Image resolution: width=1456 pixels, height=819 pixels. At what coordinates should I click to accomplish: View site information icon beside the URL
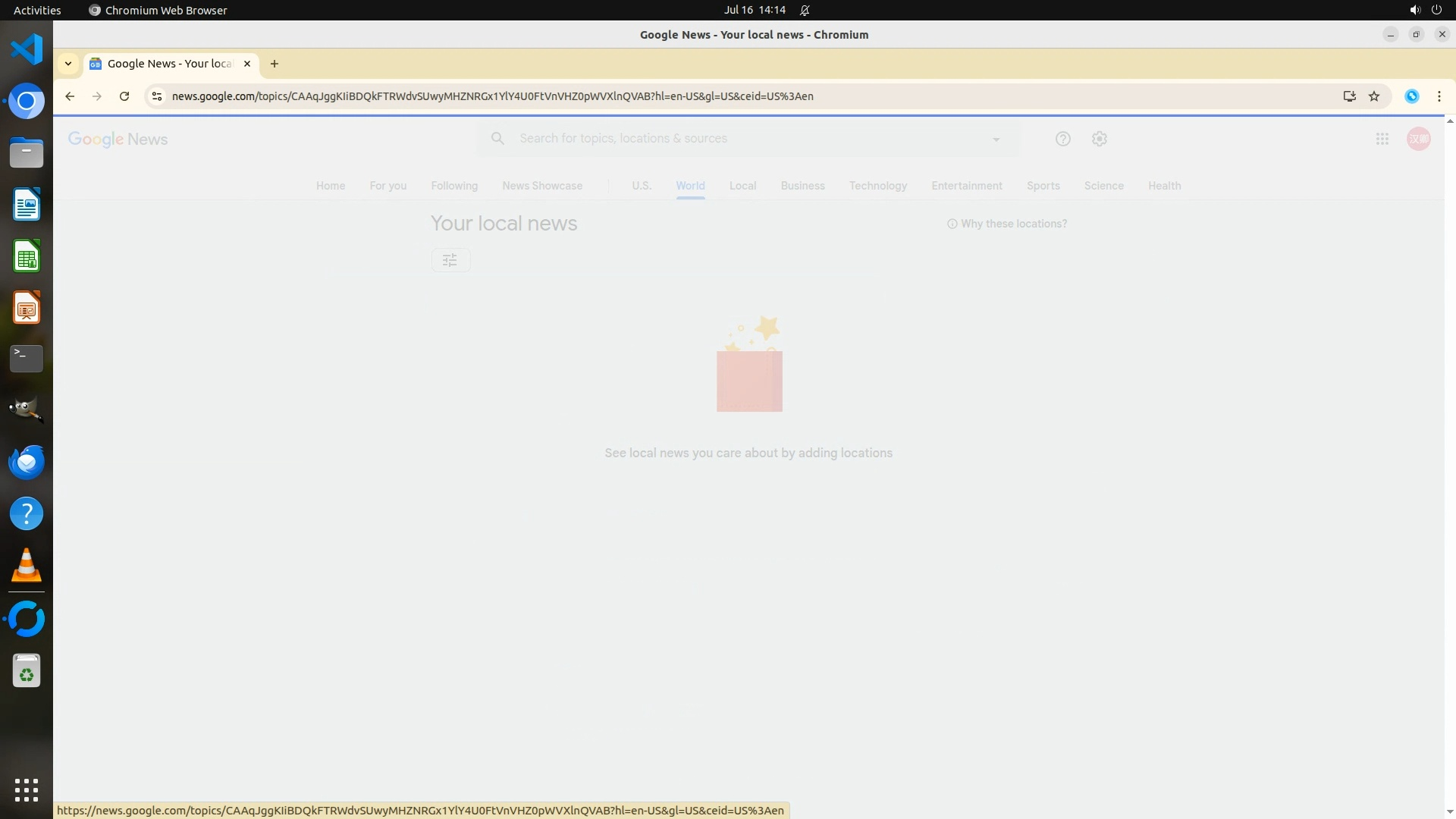(157, 96)
